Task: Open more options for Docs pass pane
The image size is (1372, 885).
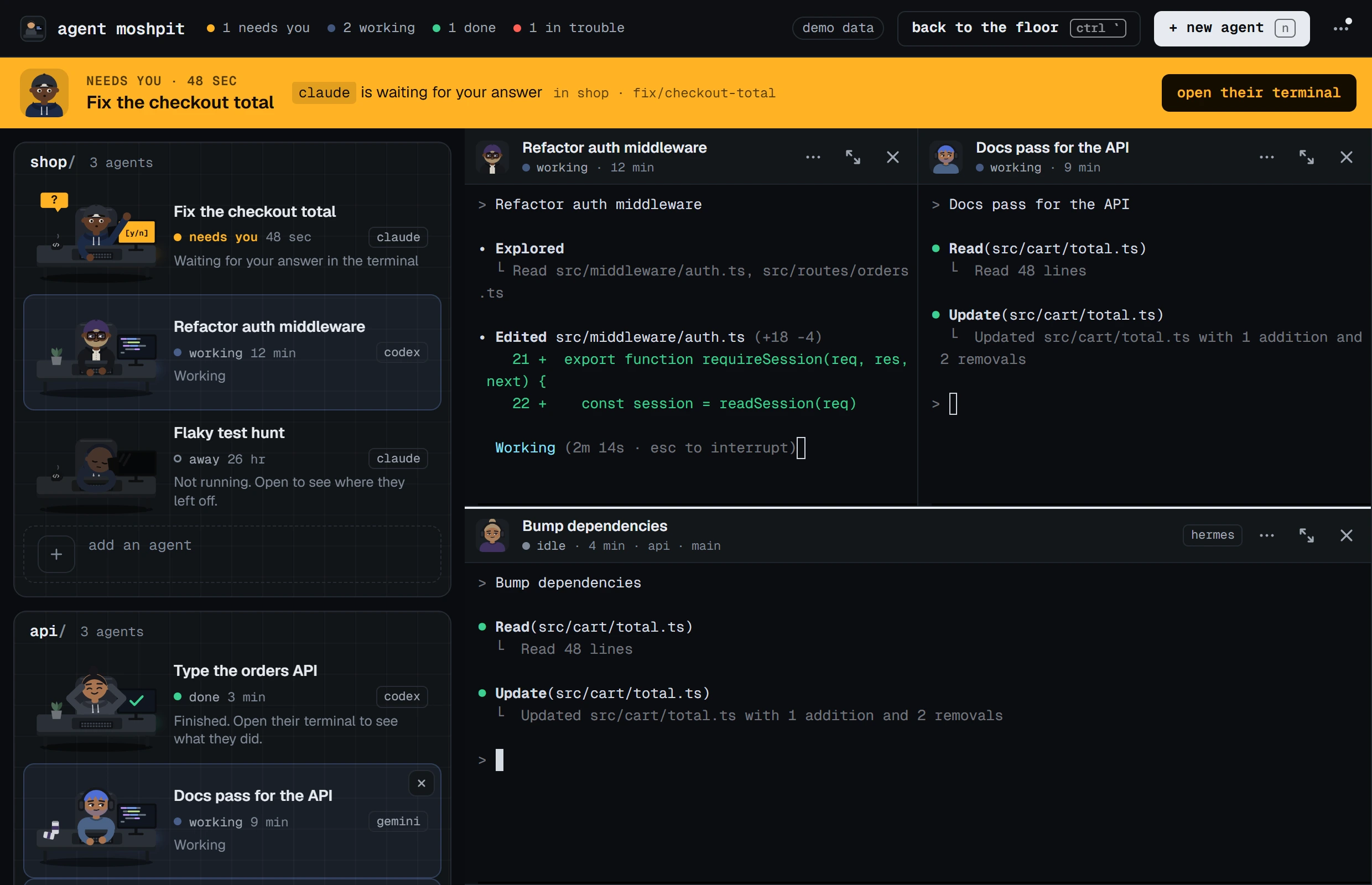Action: 1266,157
